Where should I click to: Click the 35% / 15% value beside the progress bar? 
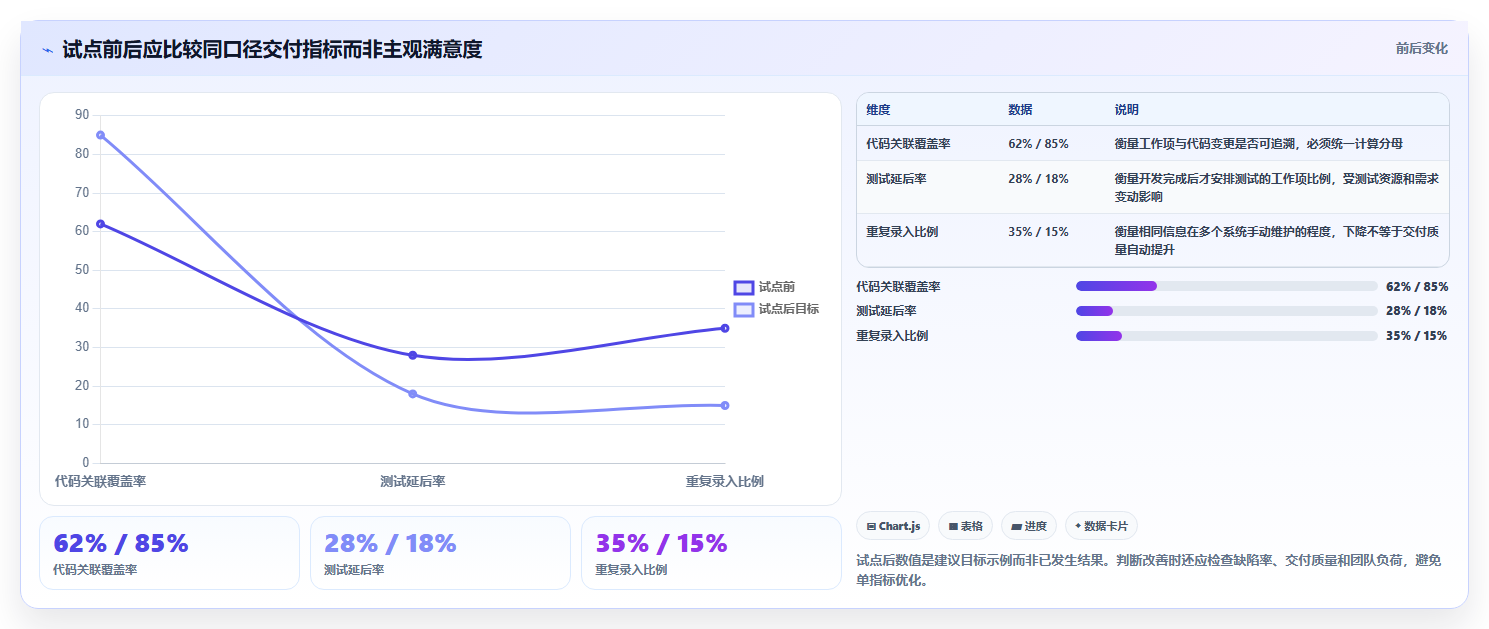pos(1417,336)
